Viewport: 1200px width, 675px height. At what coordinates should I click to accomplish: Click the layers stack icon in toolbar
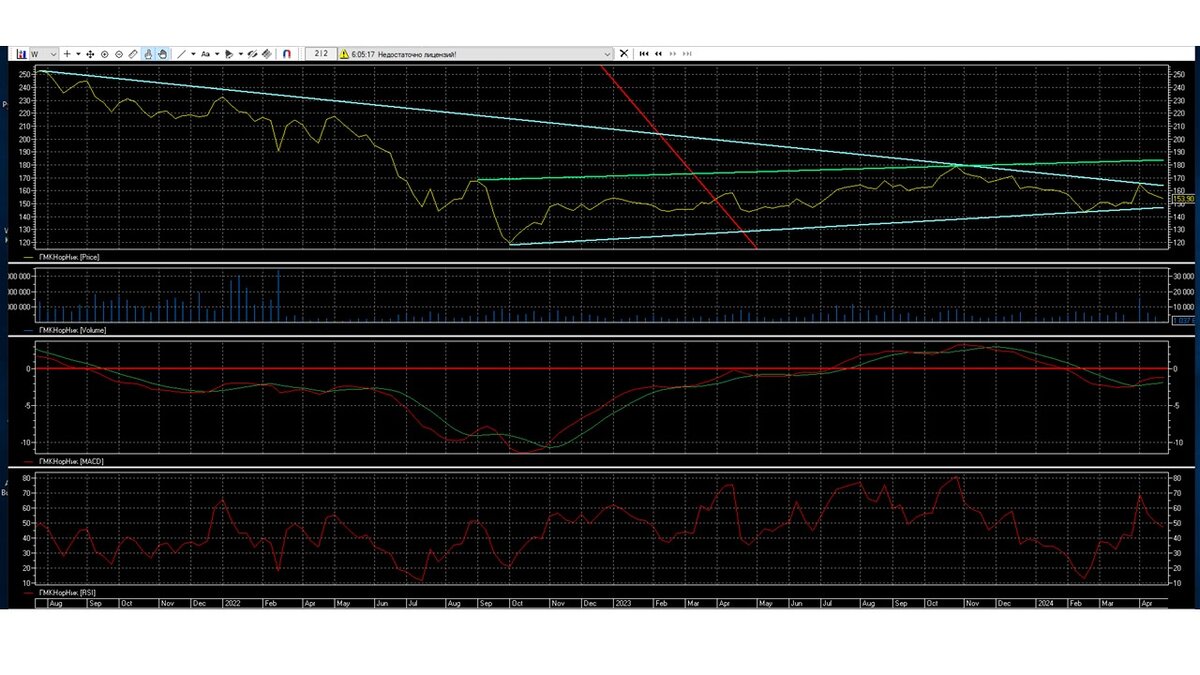(267, 54)
